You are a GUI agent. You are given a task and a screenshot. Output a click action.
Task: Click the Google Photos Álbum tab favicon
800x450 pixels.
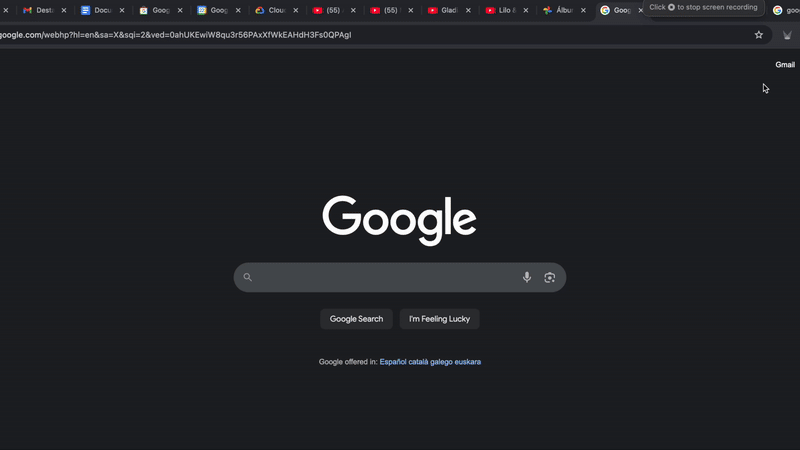(548, 10)
